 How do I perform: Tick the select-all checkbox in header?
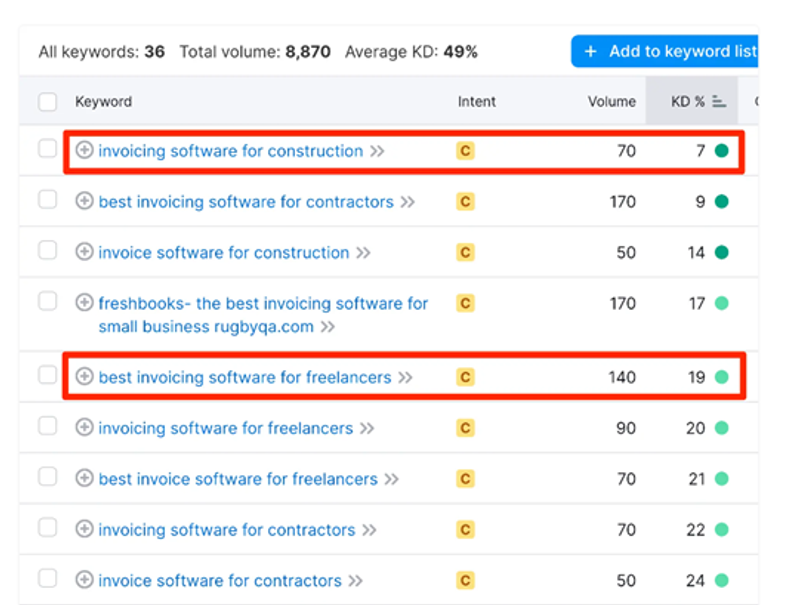[x=47, y=102]
